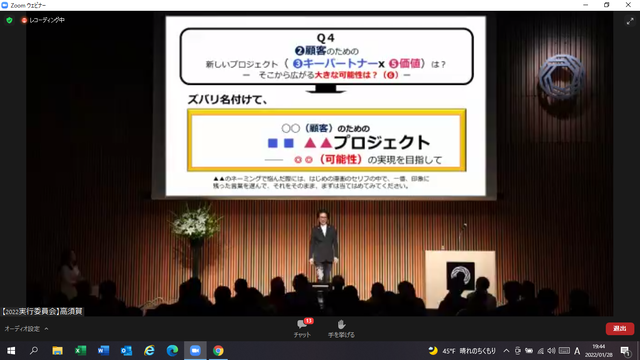The width and height of the screenshot is (640, 360).
Task: Show hidden tray icons
Action: tap(506, 351)
